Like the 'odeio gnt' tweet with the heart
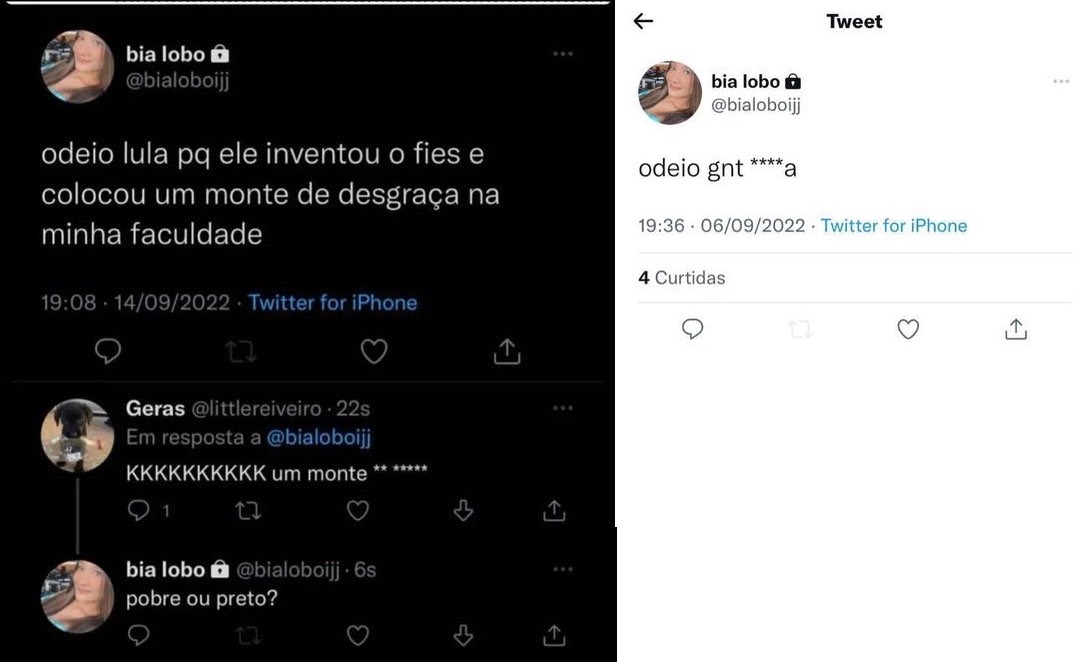 pyautogui.click(x=908, y=329)
